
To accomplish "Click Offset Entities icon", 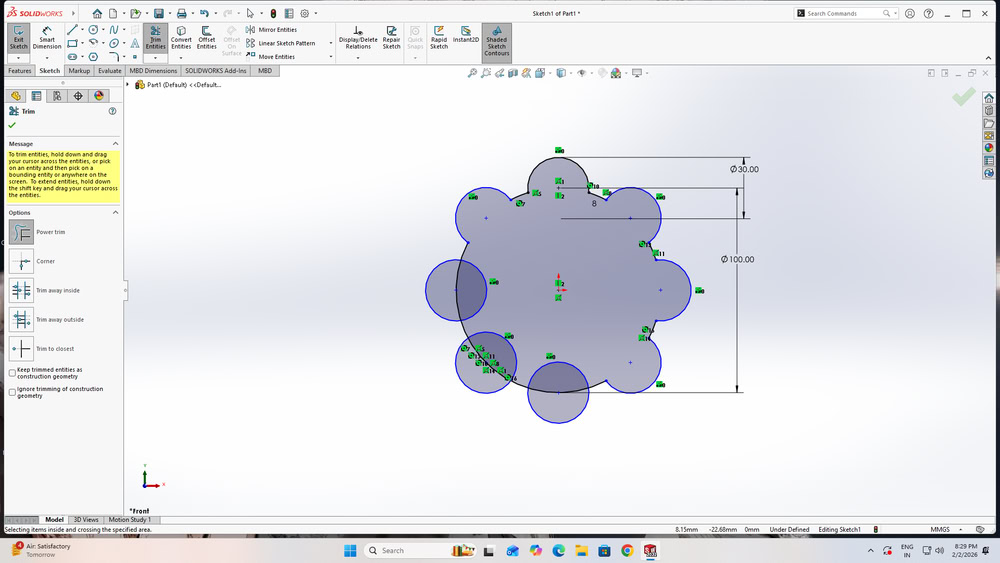I will [207, 38].
